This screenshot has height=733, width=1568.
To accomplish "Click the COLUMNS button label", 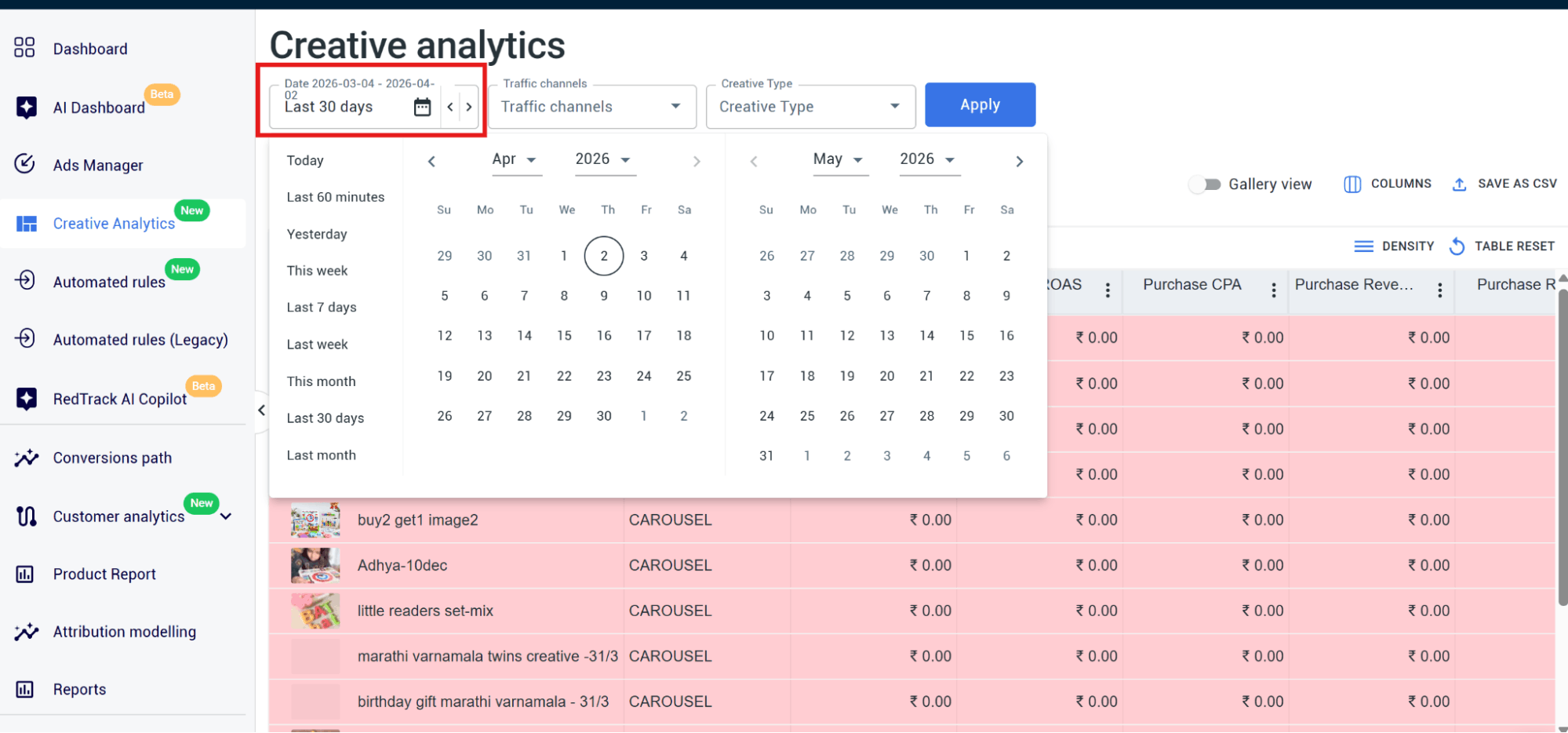I will pyautogui.click(x=1401, y=184).
